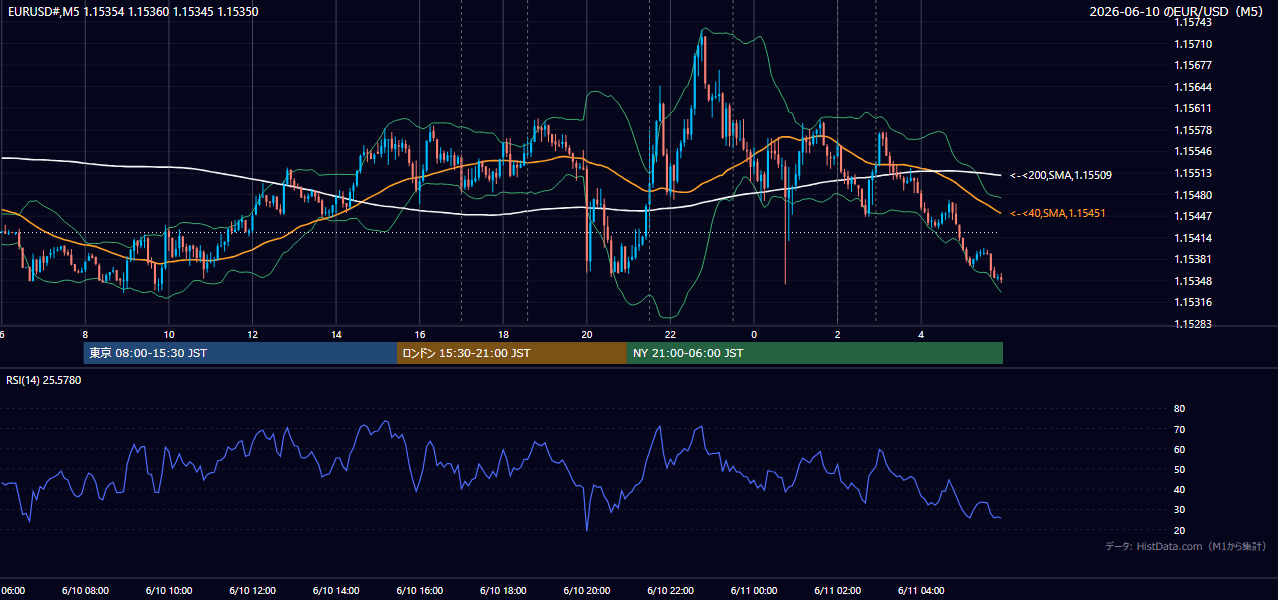1278x600 pixels.
Task: Click the bottom time label 6/11 02:00
Action: click(838, 591)
